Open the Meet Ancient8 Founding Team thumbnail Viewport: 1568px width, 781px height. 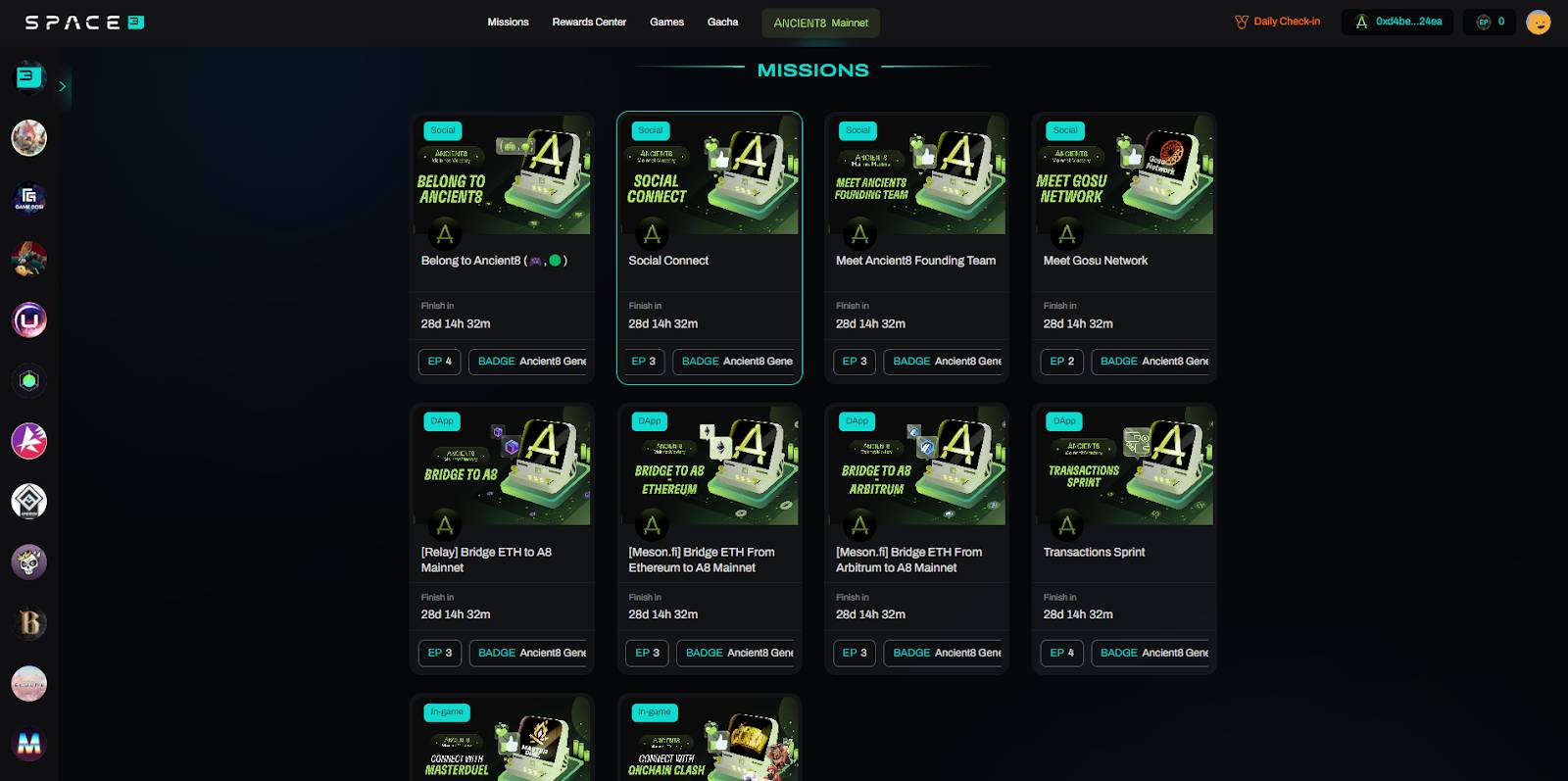[917, 175]
